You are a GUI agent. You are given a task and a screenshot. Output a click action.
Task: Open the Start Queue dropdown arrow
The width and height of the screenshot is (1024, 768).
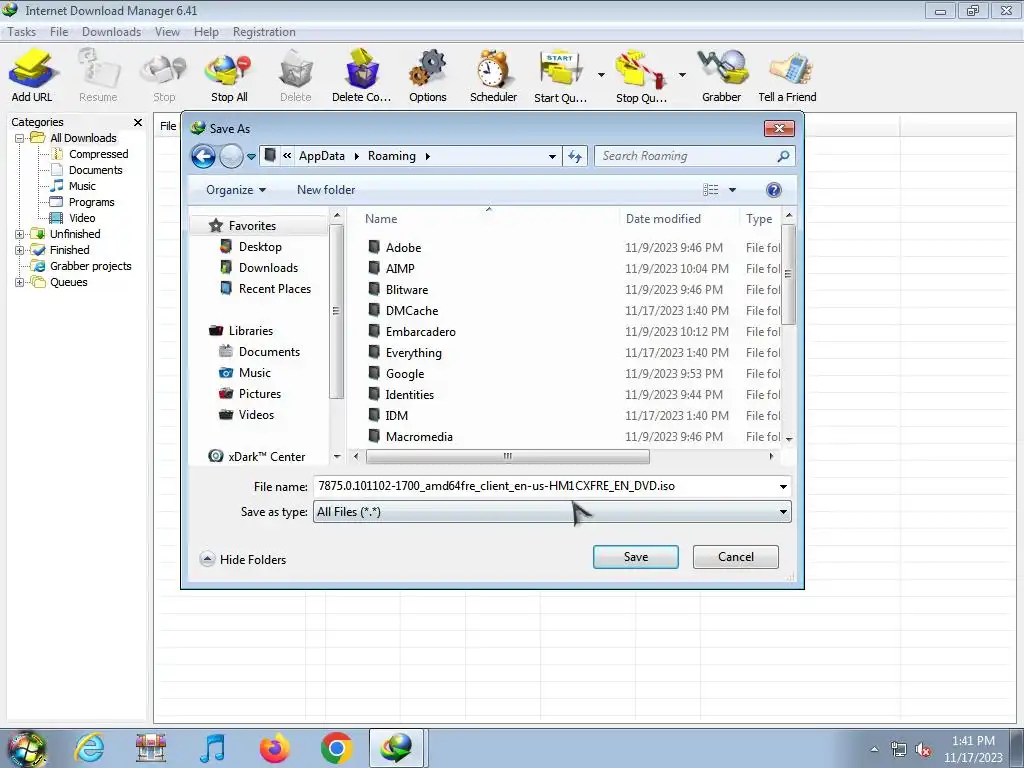[x=601, y=75]
